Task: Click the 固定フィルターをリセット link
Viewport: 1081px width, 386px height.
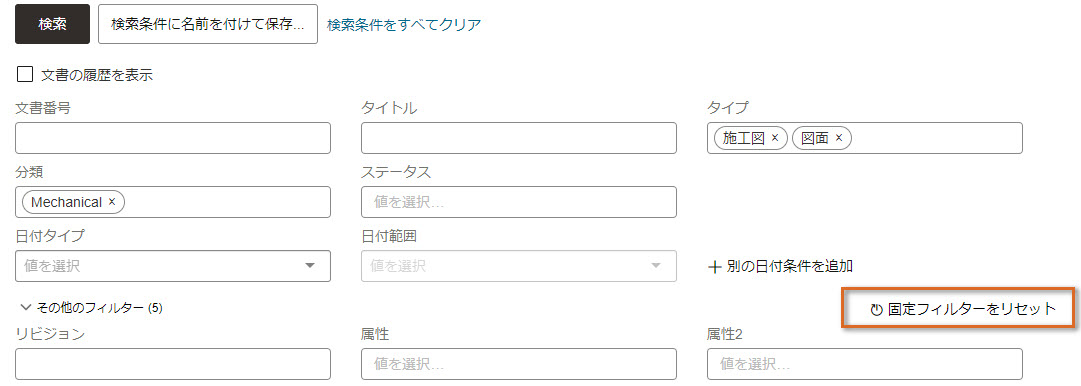Action: [x=972, y=309]
